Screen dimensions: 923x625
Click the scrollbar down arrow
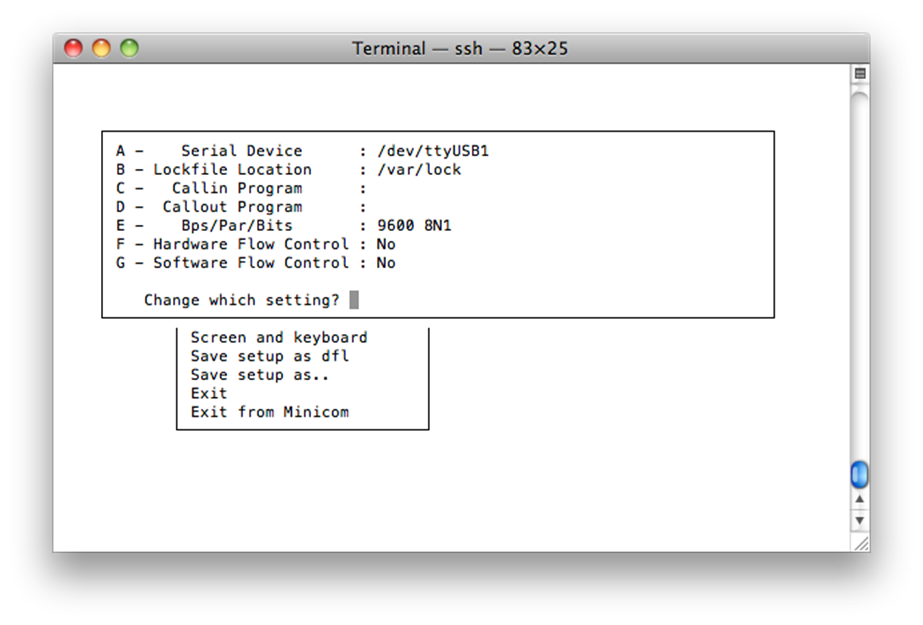860,520
